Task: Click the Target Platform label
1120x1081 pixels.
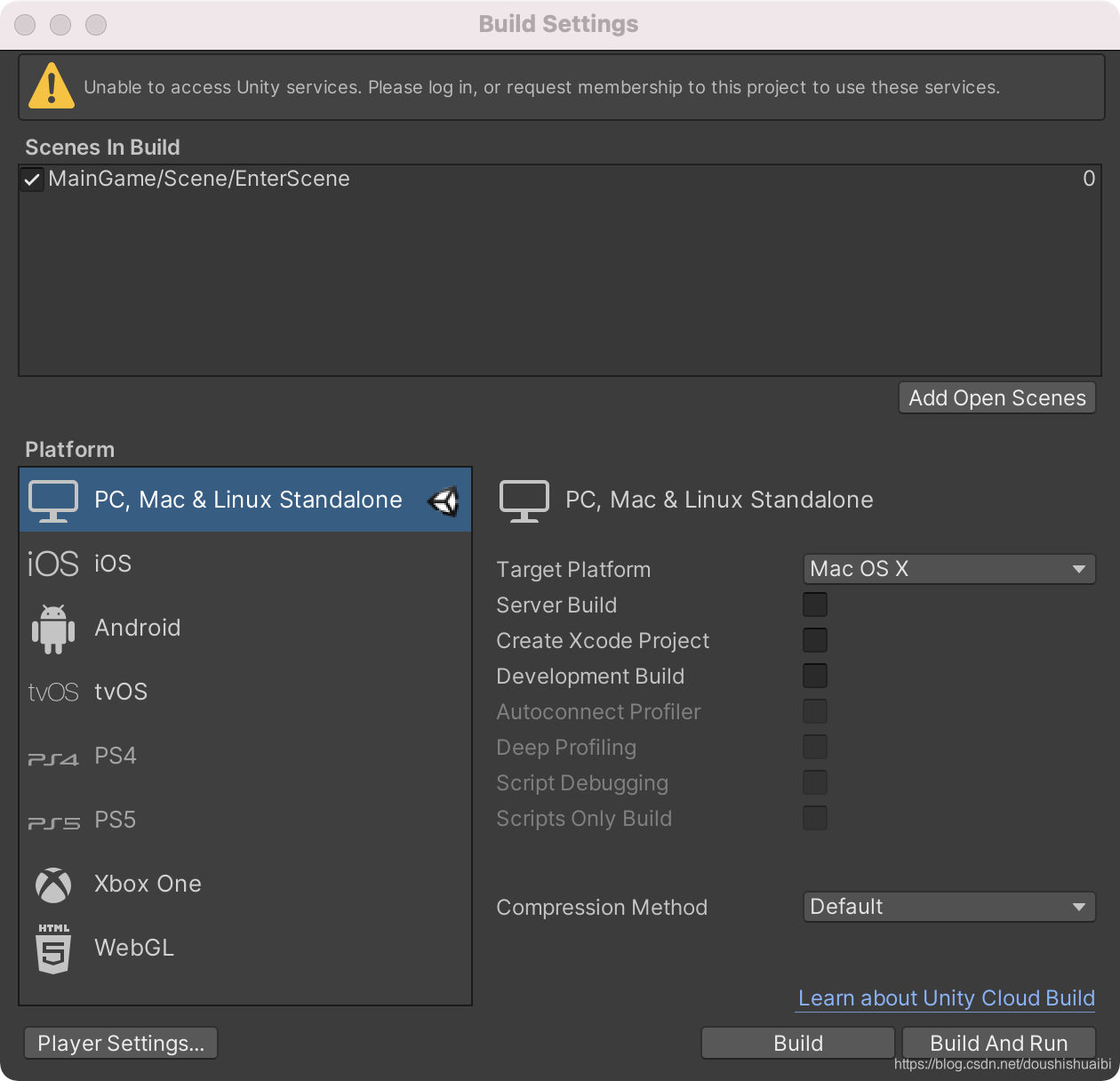Action: (x=573, y=570)
